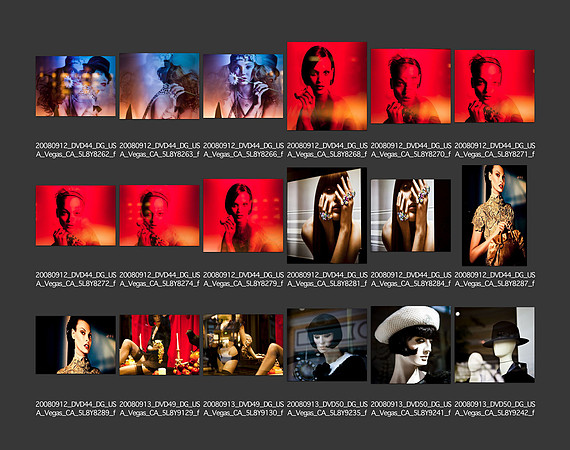
Task: Select red portrait thumbnail SL8Y8271
Action: [x=494, y=86]
